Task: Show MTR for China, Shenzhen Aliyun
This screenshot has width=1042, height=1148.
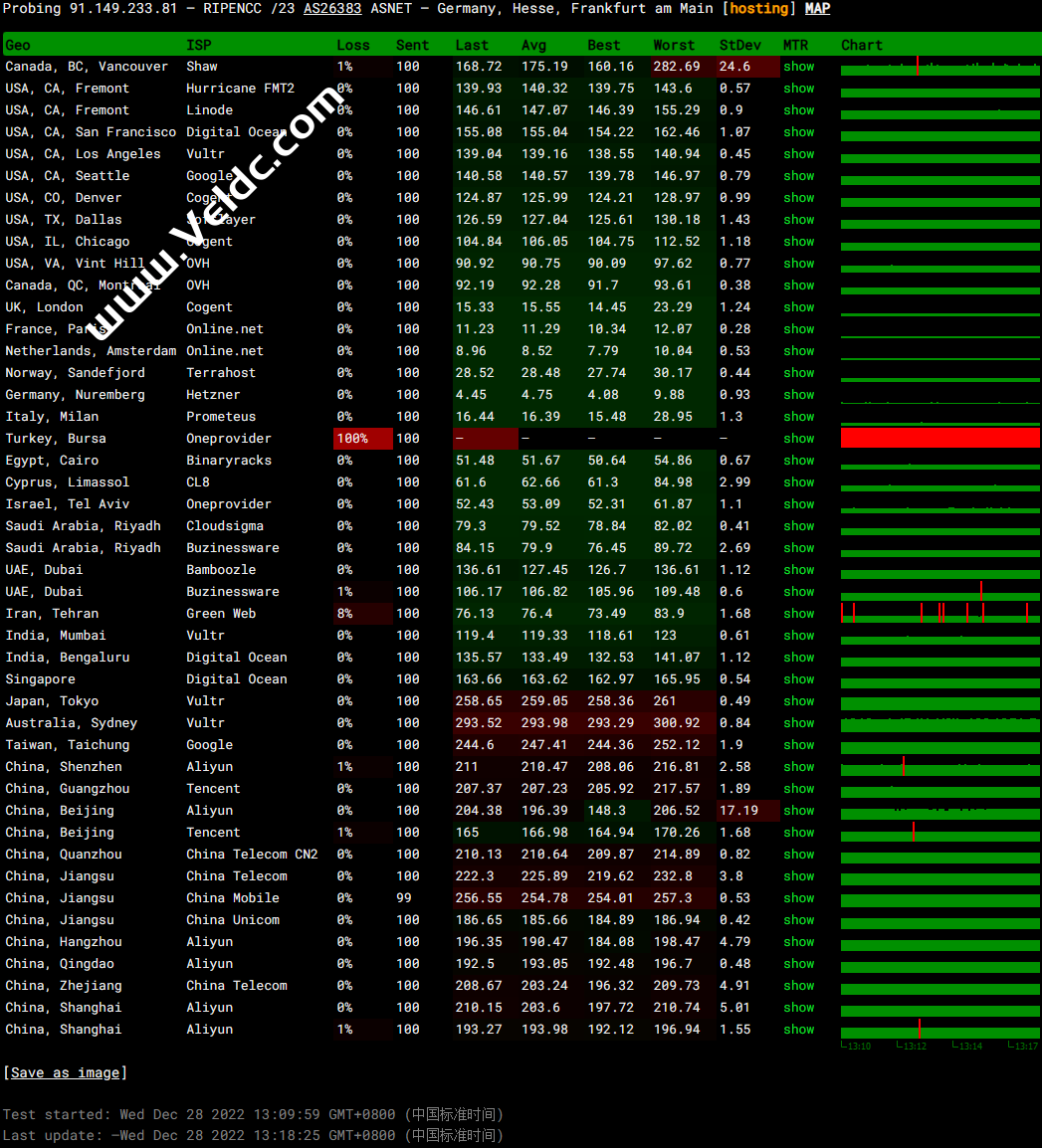Action: tap(798, 767)
